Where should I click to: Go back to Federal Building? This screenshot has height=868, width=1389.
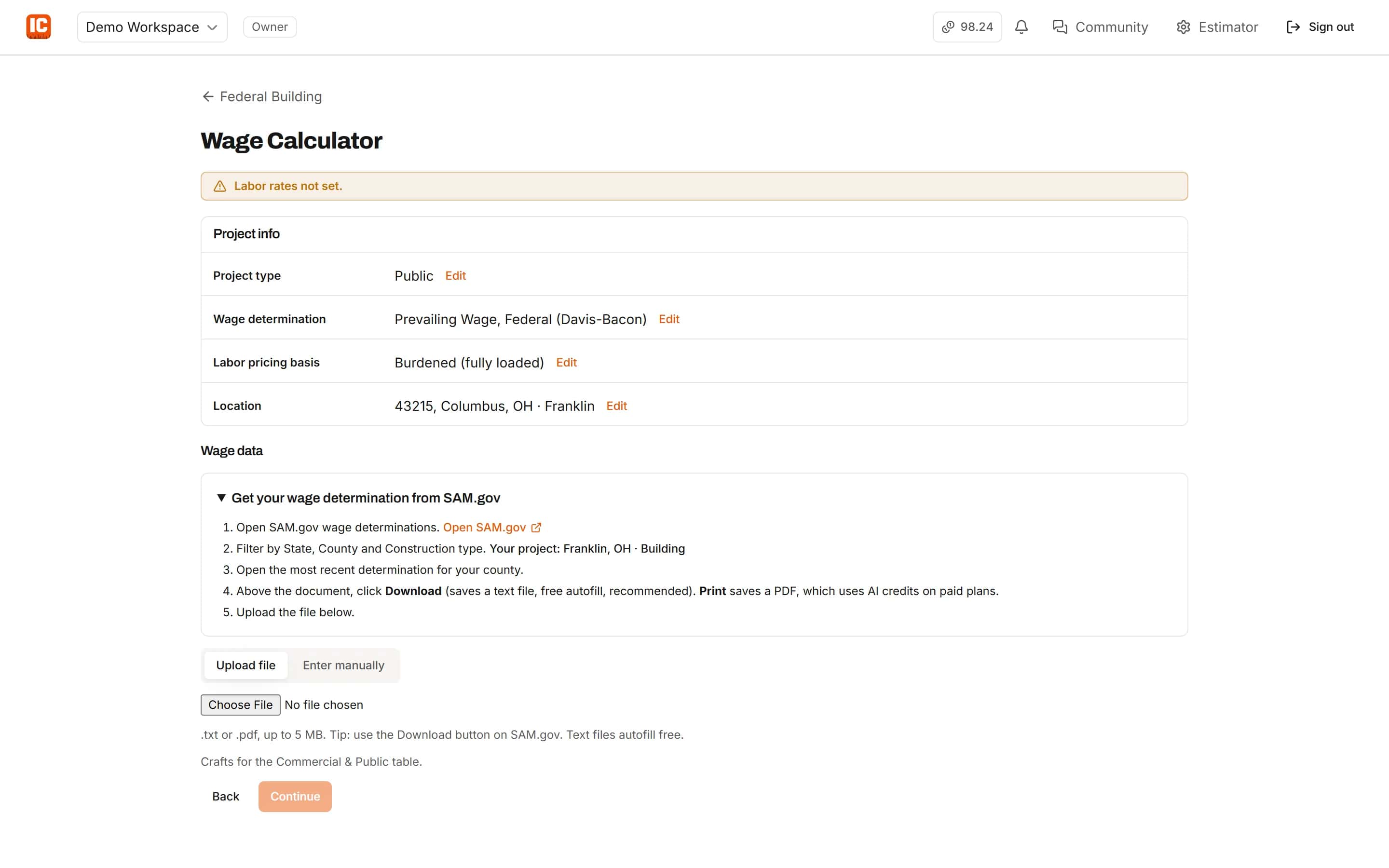point(262,96)
